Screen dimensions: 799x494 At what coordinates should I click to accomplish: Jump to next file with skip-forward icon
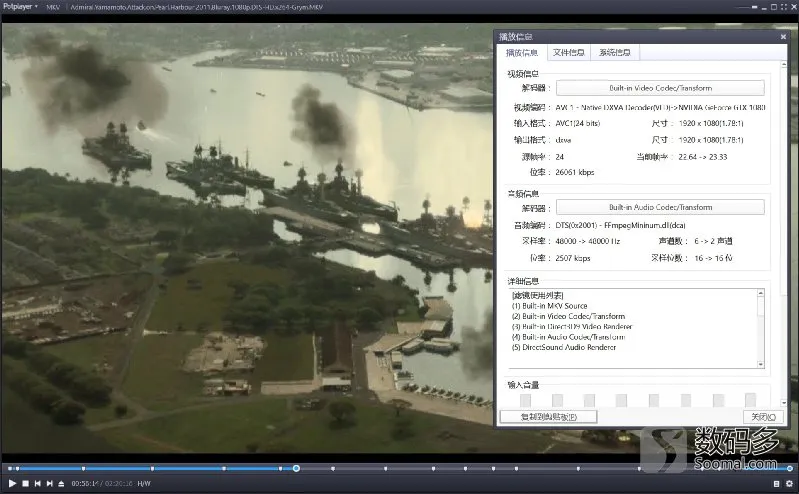(49, 483)
